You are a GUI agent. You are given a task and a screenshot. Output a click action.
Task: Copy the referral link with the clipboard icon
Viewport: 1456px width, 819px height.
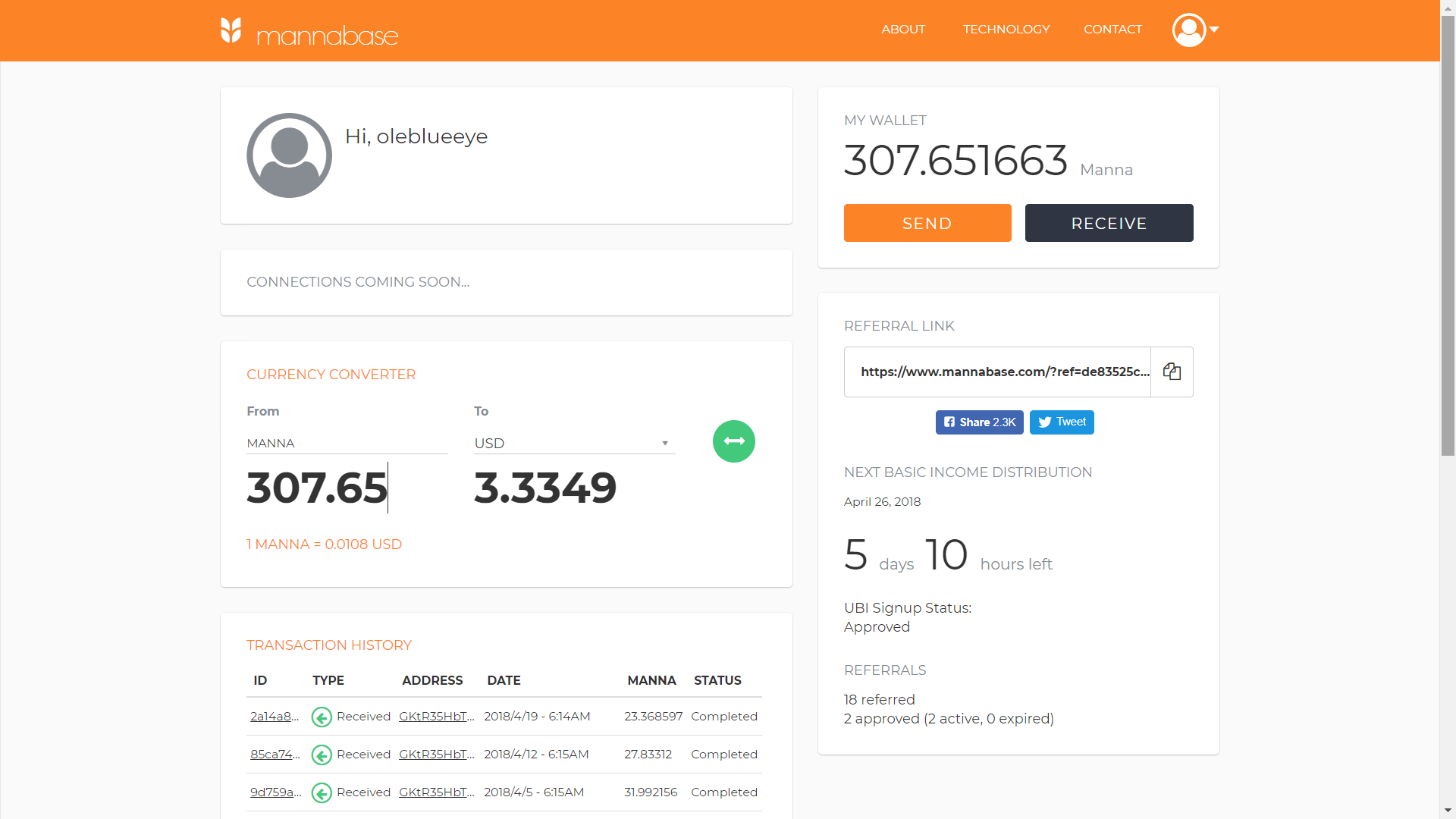1172,372
